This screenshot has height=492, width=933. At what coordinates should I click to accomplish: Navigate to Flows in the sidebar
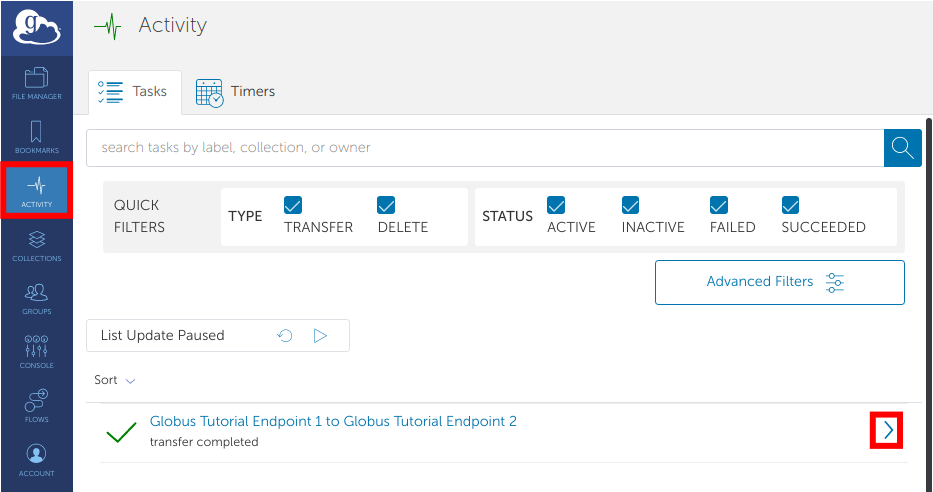[36, 406]
